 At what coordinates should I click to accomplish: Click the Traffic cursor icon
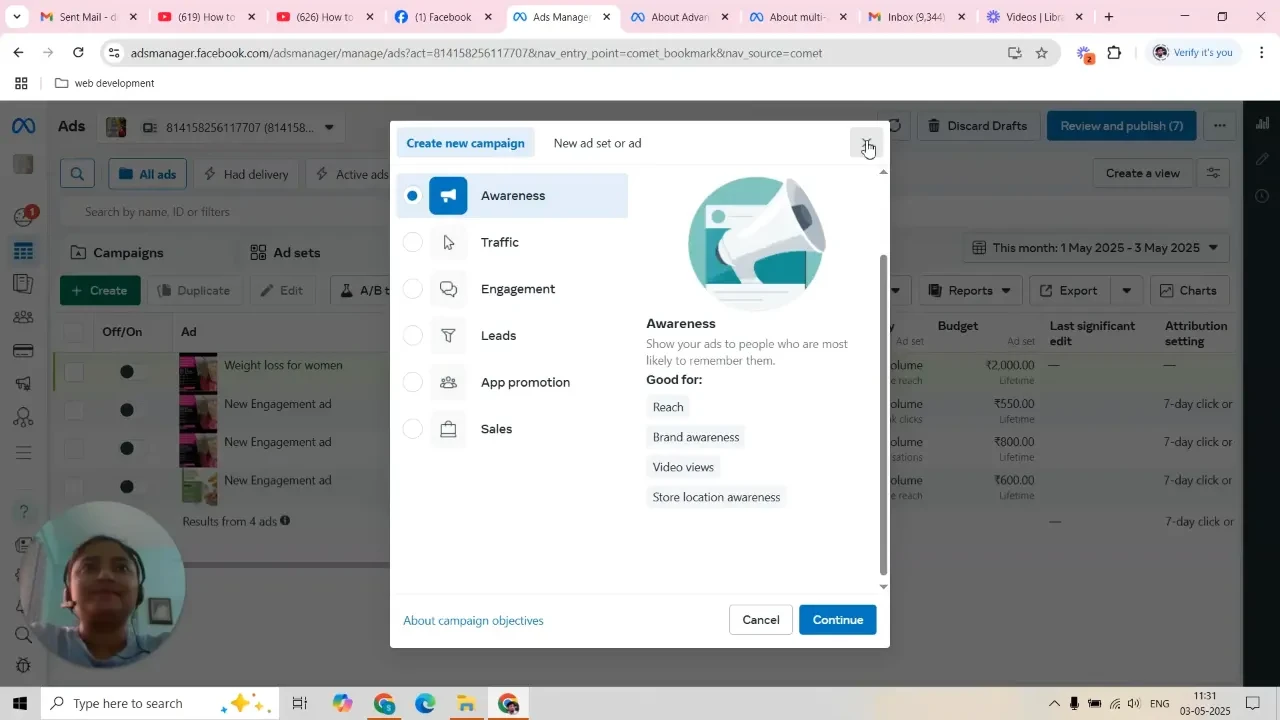pyautogui.click(x=448, y=243)
